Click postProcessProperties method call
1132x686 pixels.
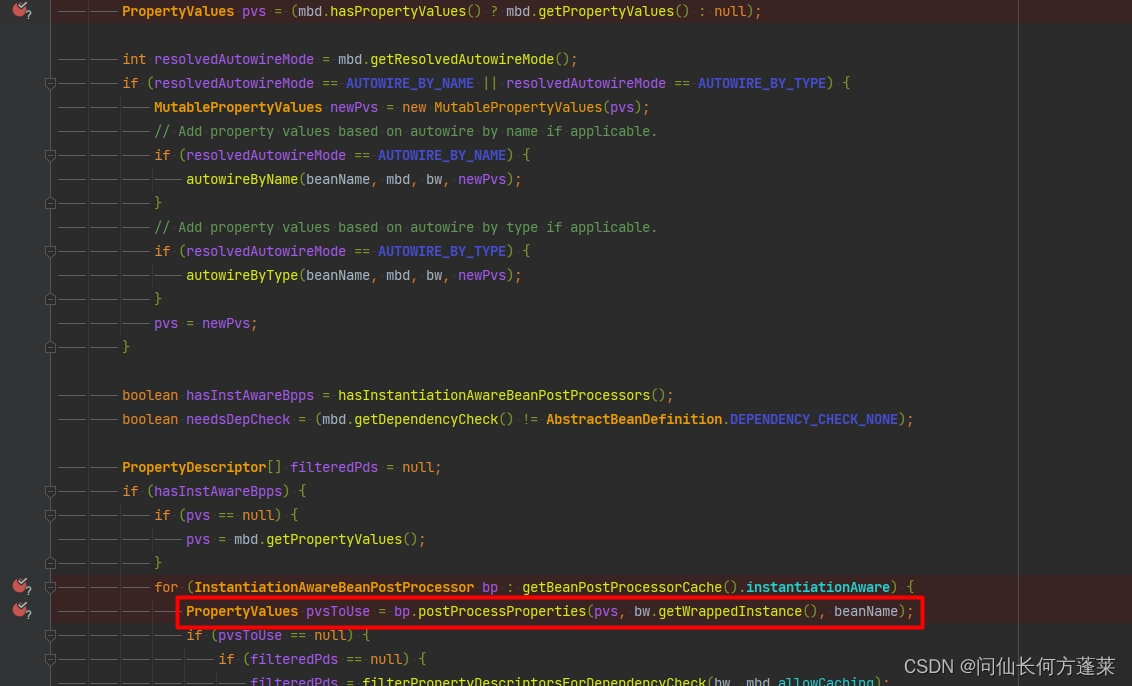click(502, 612)
